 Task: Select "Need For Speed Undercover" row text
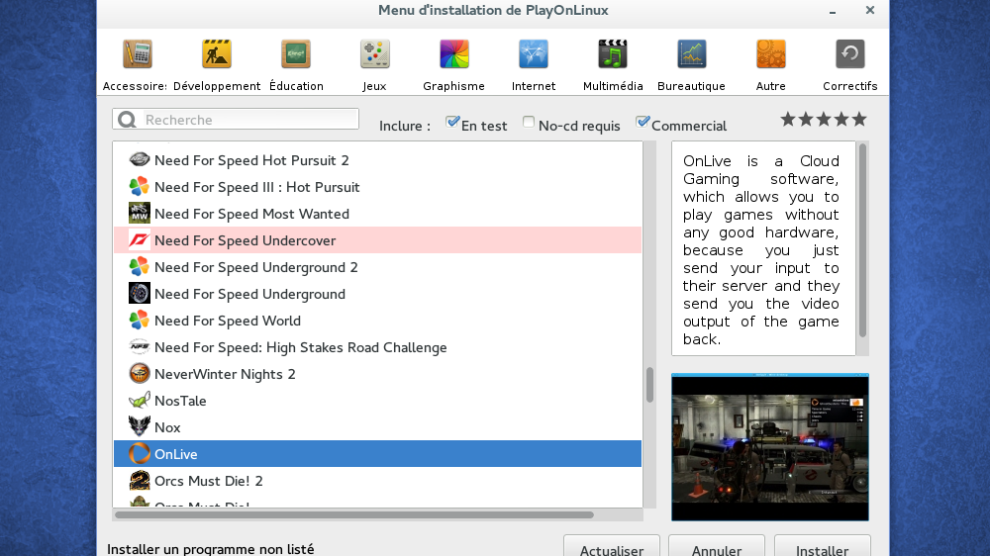click(x=245, y=240)
